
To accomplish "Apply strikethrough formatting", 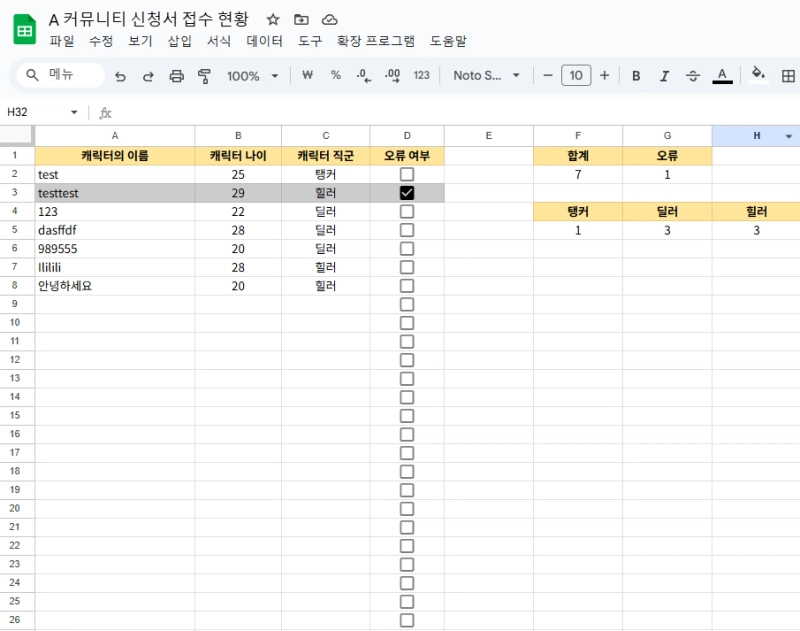I will point(693,76).
